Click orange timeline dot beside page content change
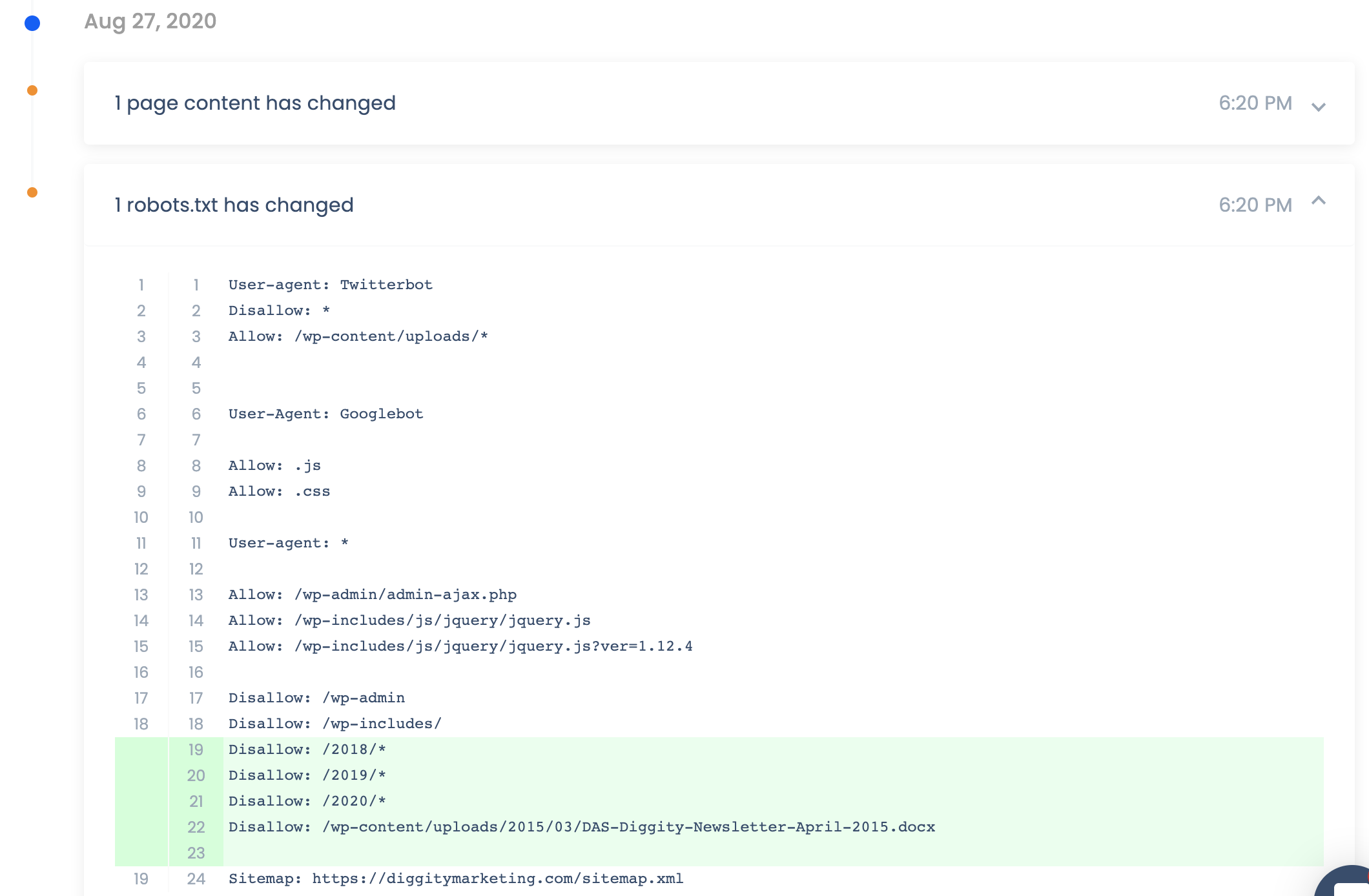This screenshot has height=896, width=1369. click(x=32, y=90)
